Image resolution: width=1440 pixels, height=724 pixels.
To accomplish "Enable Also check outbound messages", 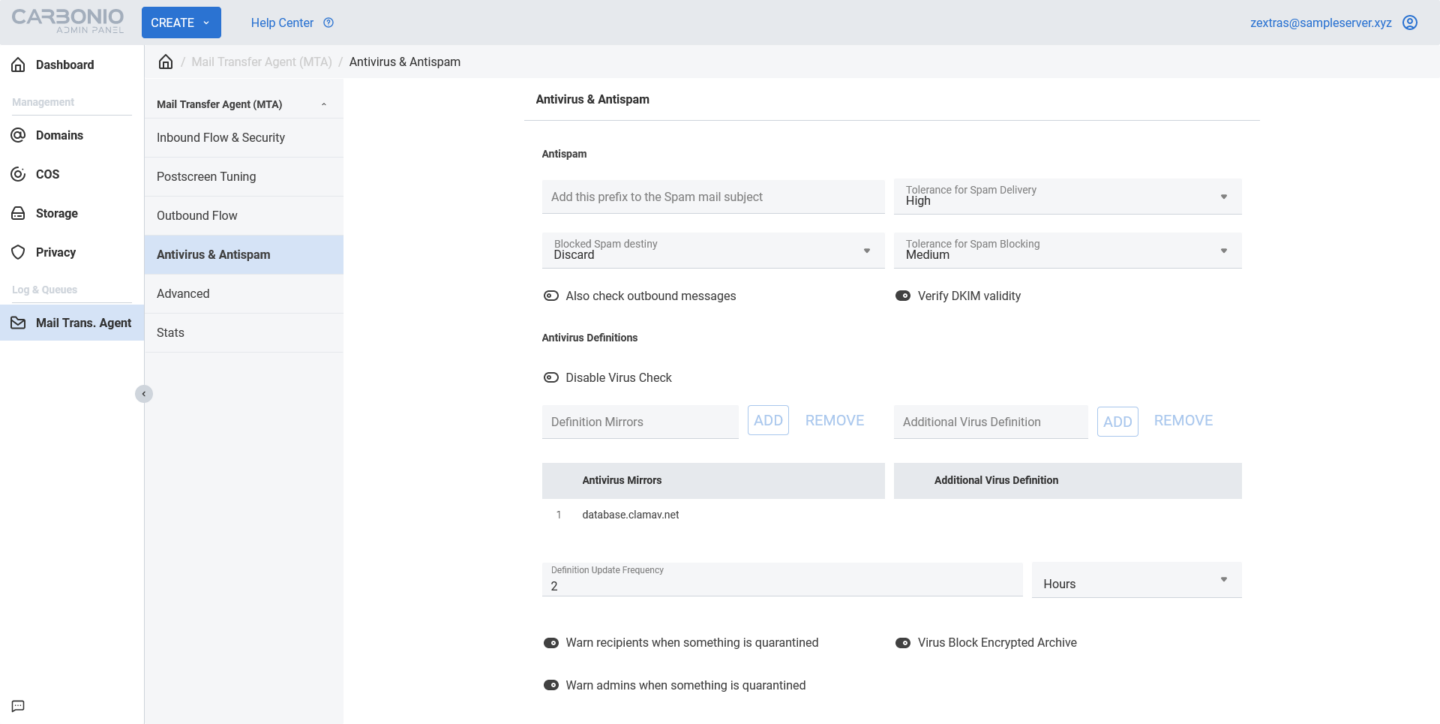I will click(x=551, y=295).
